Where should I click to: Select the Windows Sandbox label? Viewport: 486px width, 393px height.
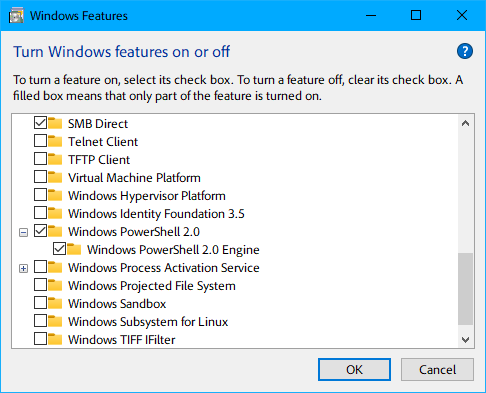117,304
